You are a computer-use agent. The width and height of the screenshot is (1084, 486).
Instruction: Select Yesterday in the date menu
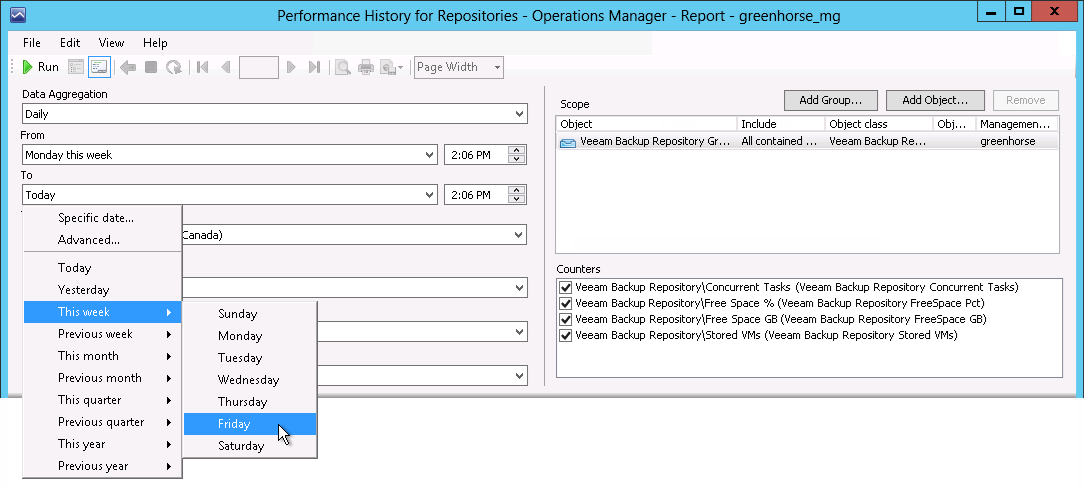(x=102, y=290)
